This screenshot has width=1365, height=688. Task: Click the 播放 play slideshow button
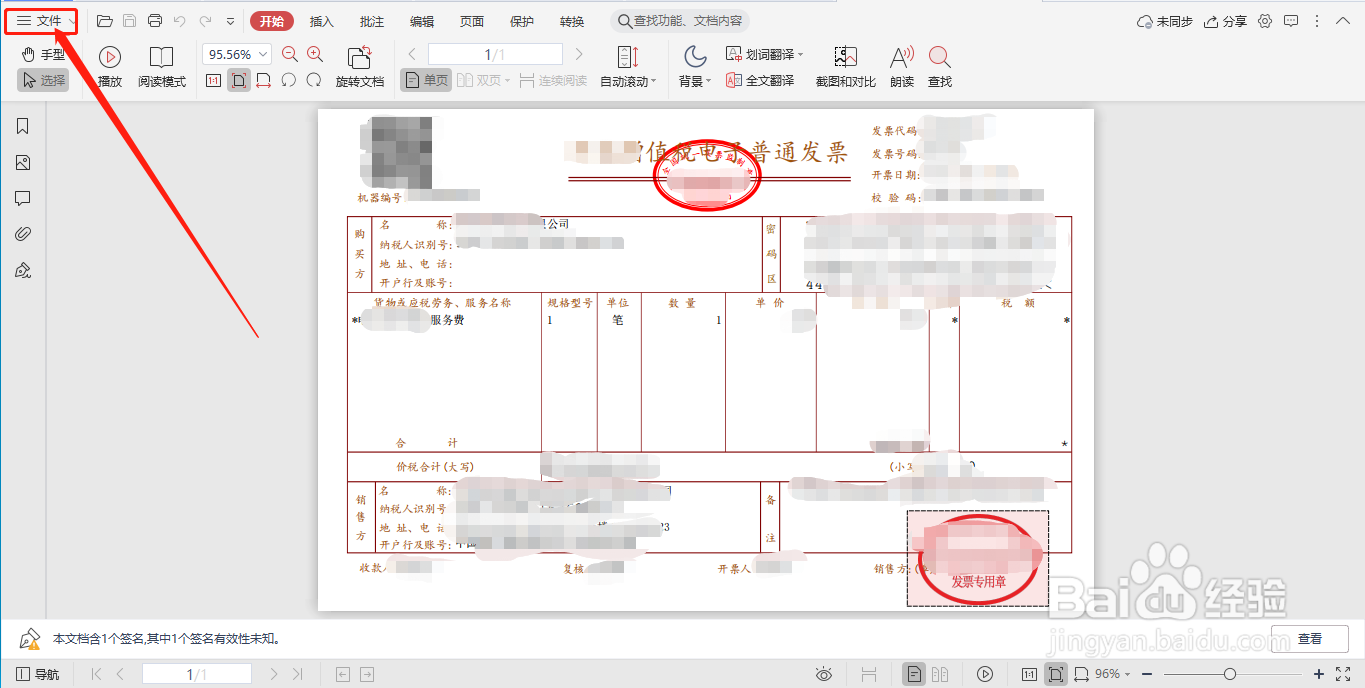pyautogui.click(x=110, y=68)
